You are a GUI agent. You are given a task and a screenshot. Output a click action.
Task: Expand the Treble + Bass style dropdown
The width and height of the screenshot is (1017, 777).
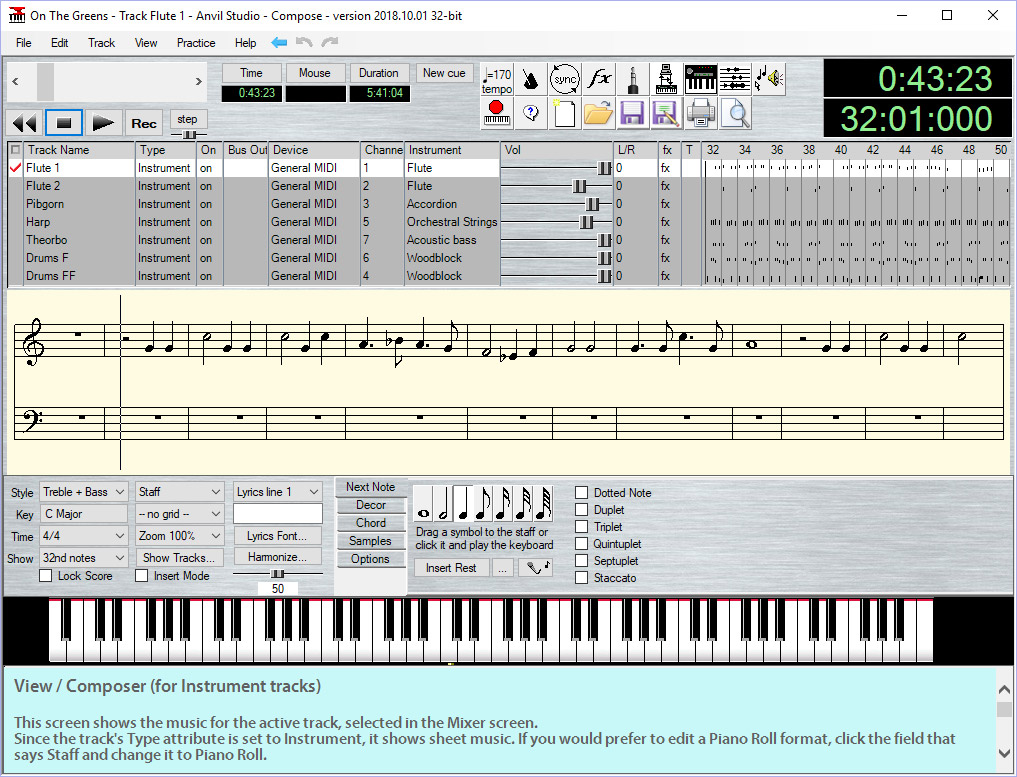coord(84,492)
